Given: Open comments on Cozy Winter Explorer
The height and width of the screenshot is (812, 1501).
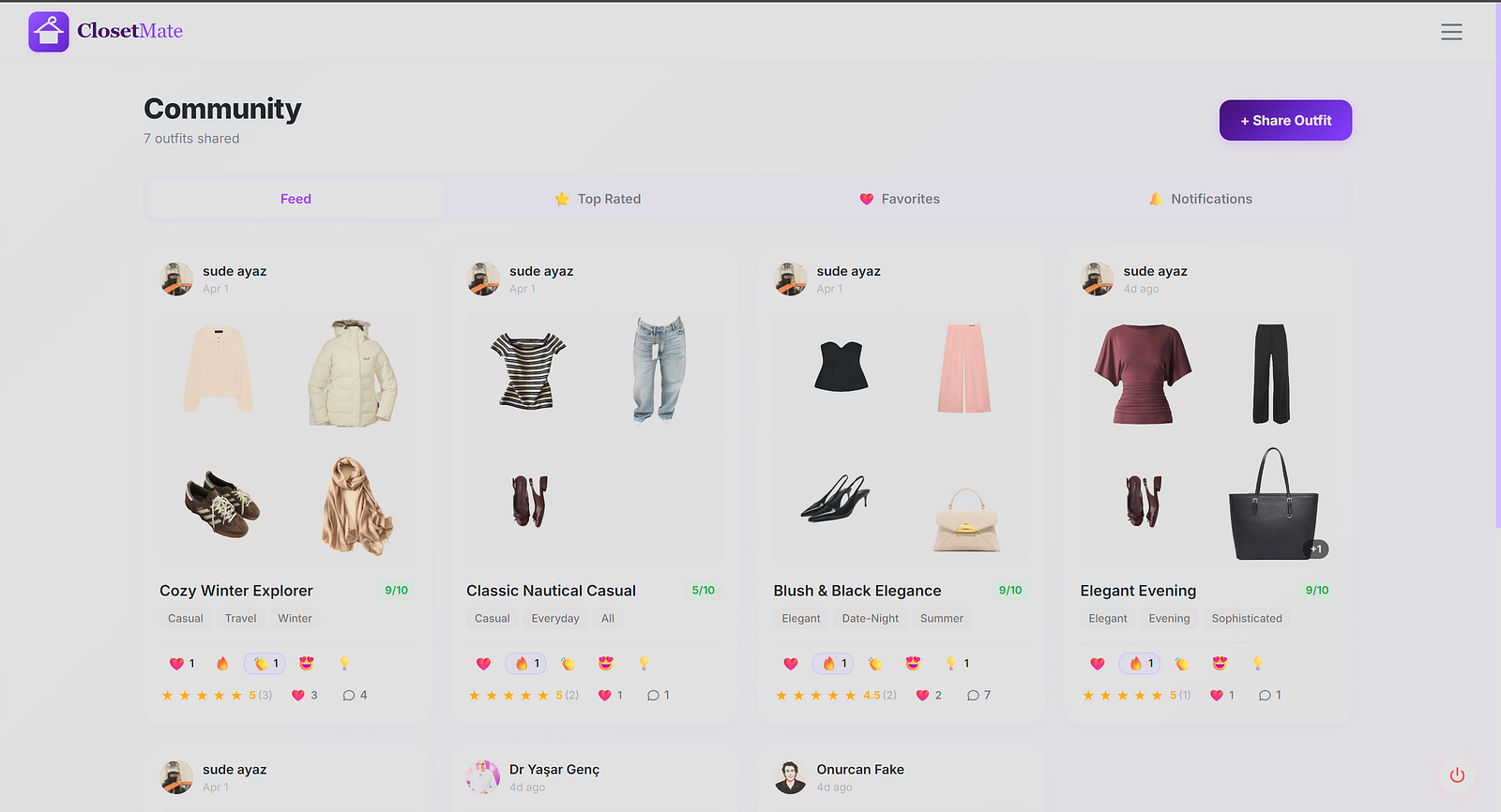Looking at the screenshot, I should coord(355,695).
